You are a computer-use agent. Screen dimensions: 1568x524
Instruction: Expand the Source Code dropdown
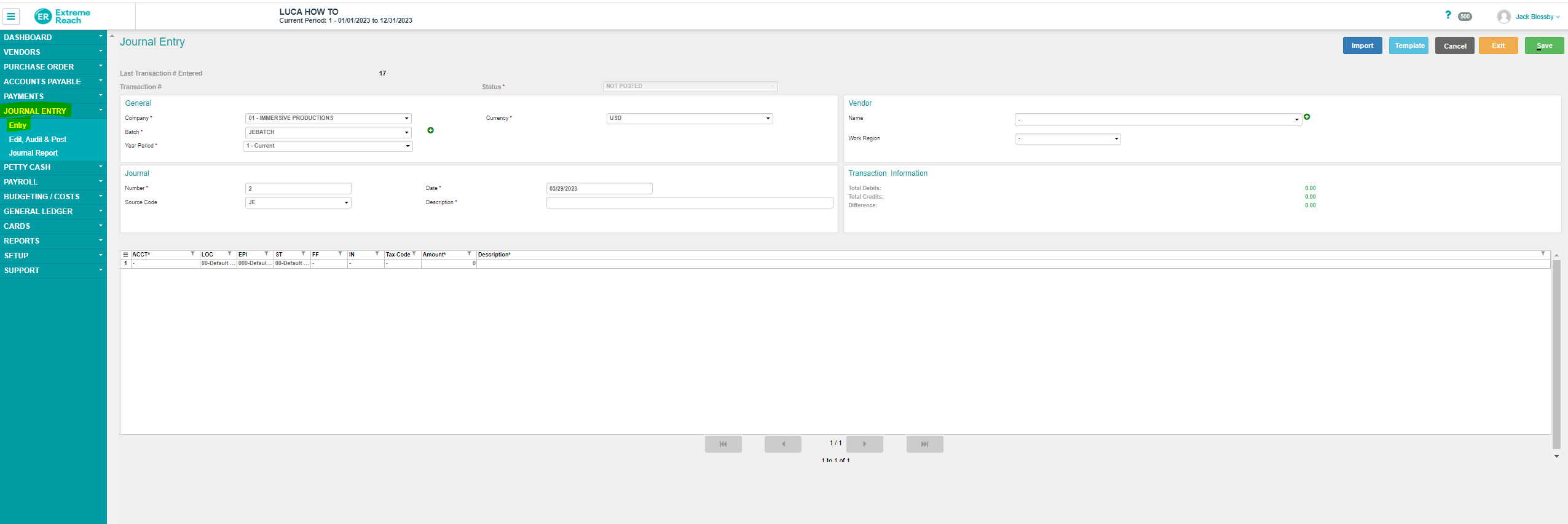tap(298, 202)
